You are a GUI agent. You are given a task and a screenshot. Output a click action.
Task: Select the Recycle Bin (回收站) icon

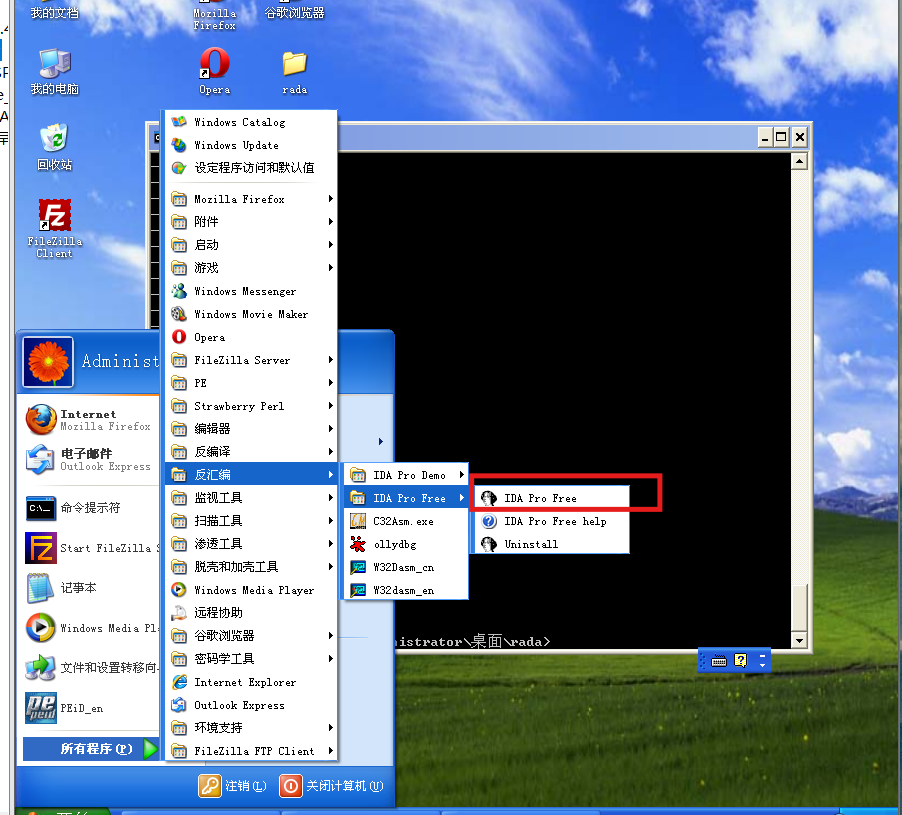(x=55, y=147)
